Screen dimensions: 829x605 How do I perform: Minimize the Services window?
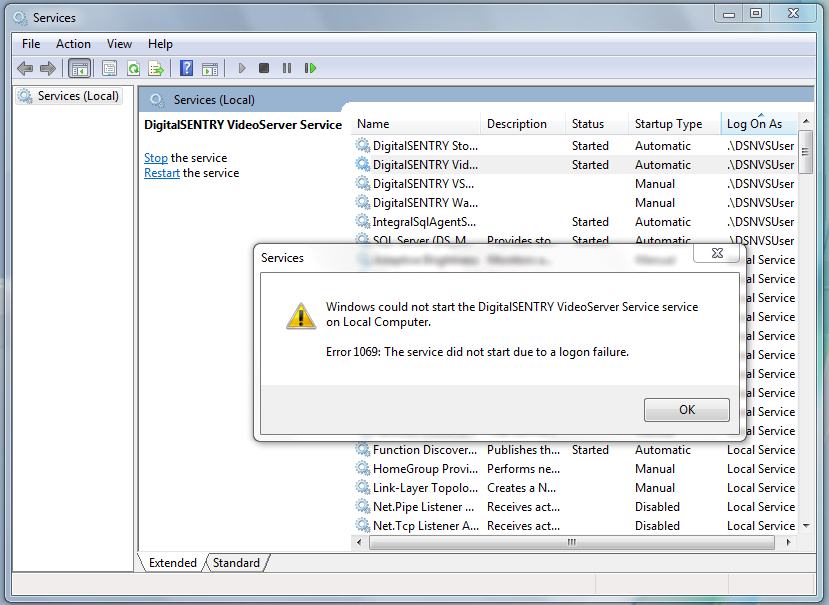[x=729, y=14]
